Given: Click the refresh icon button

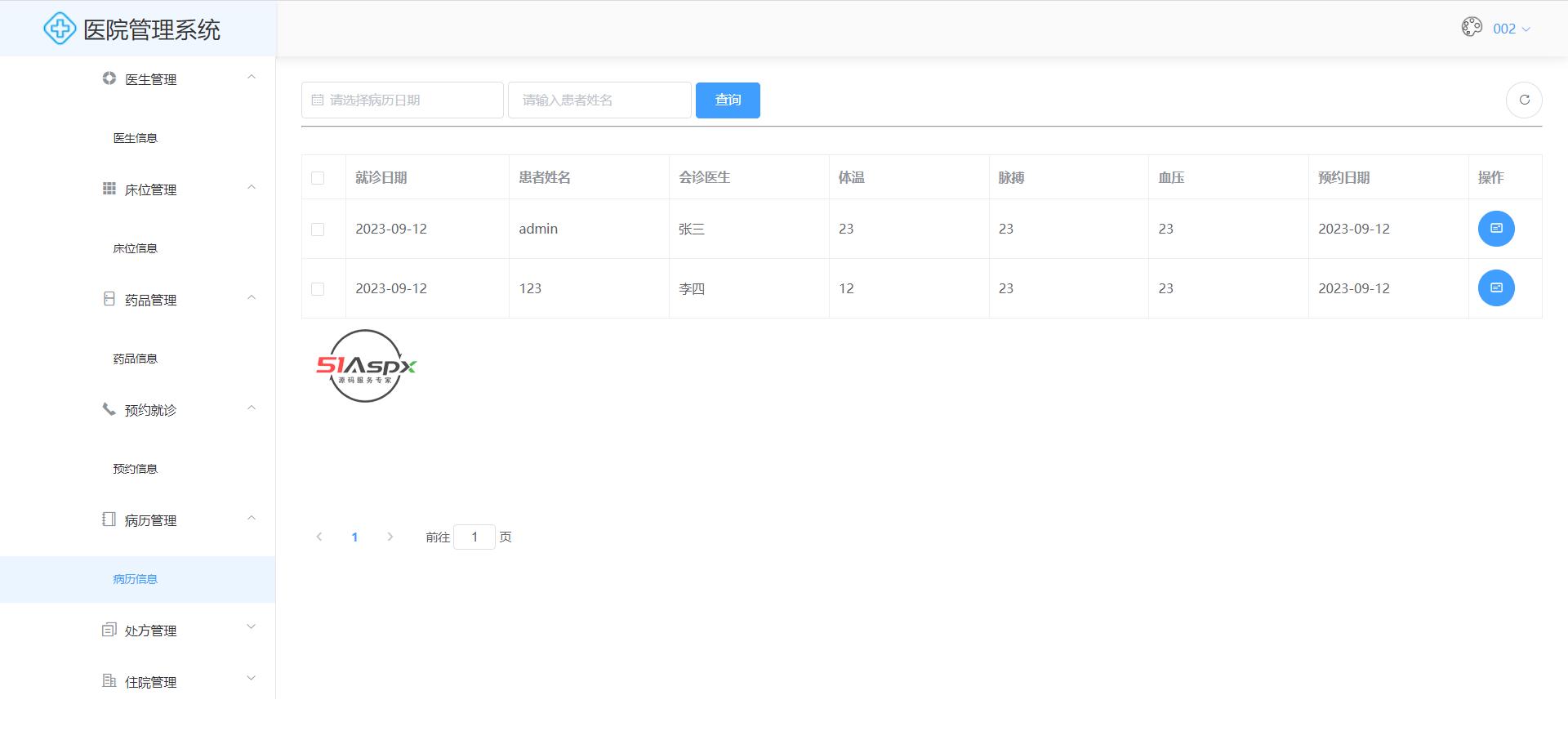Looking at the screenshot, I should point(1523,100).
